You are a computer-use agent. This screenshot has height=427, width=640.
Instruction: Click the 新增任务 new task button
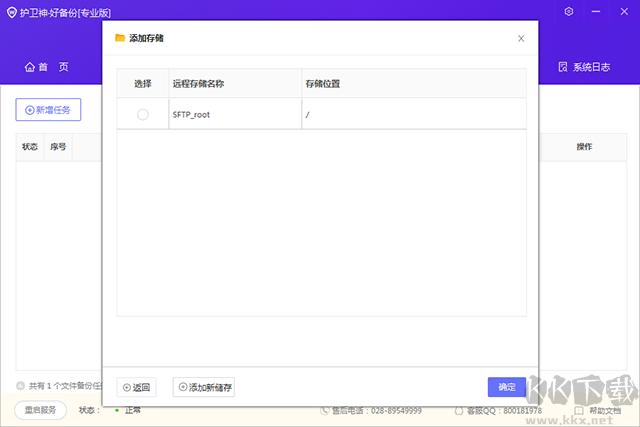pyautogui.click(x=48, y=109)
